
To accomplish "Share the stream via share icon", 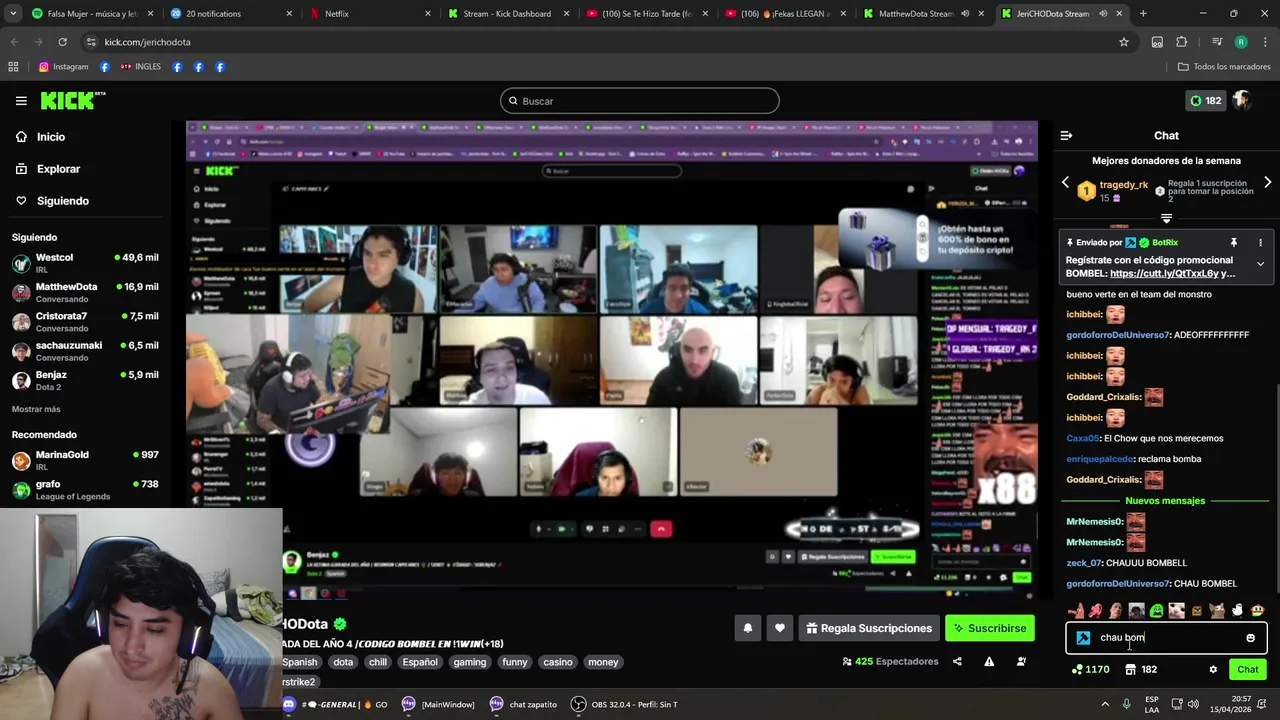I will tap(957, 662).
